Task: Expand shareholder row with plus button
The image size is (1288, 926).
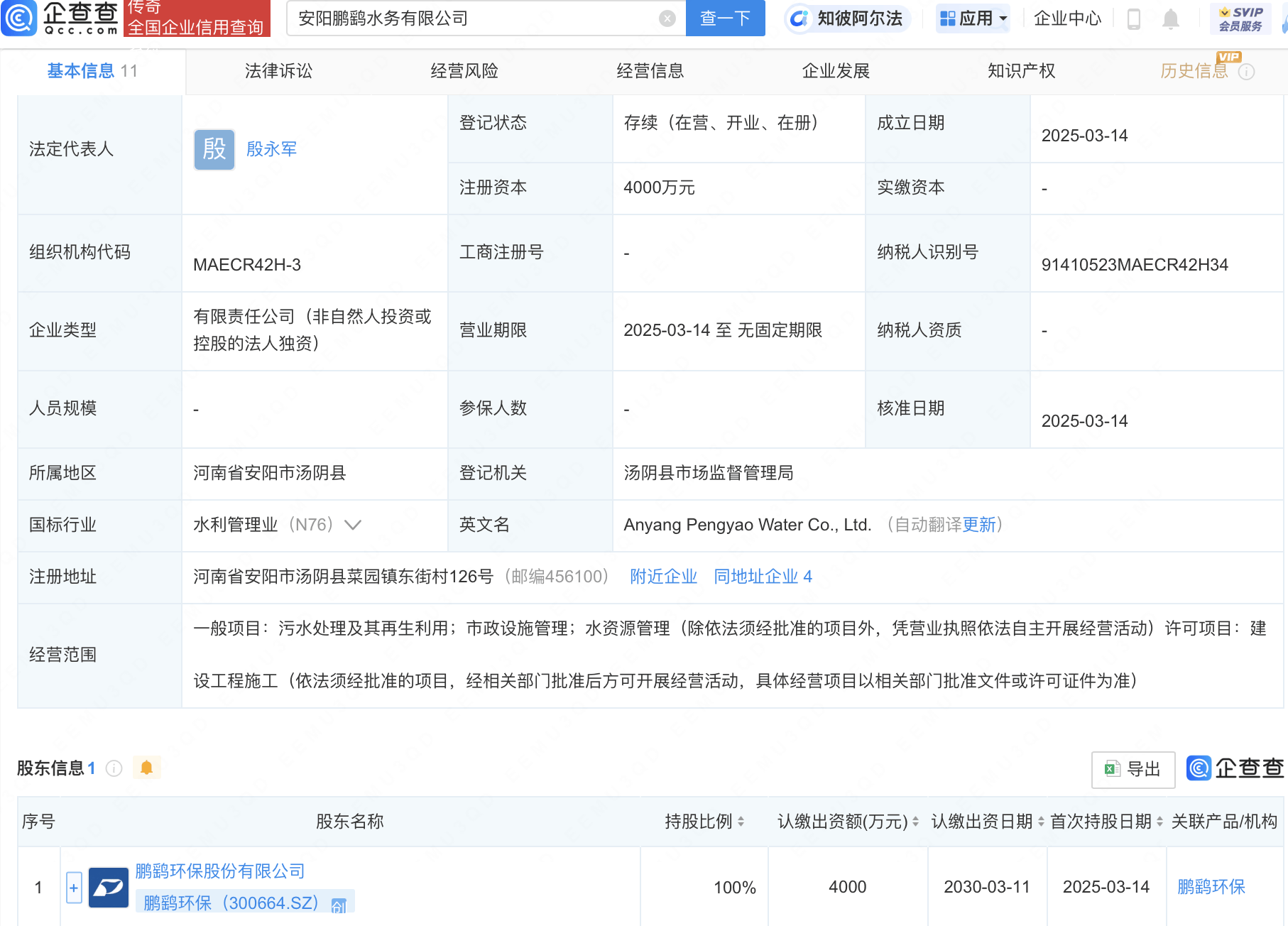Action: point(74,888)
